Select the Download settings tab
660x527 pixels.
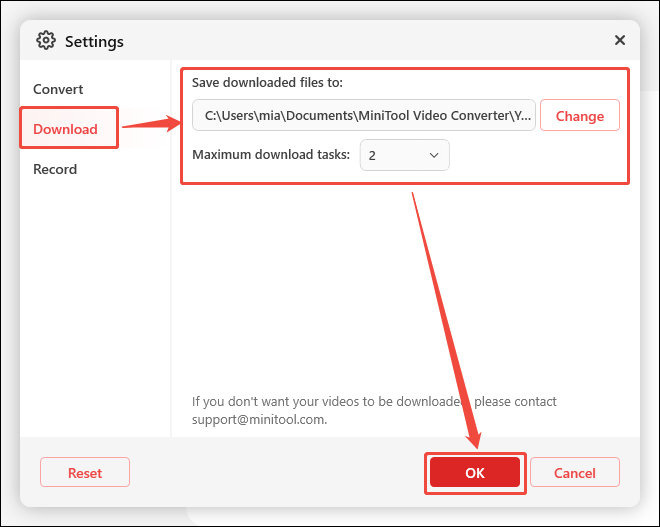[65, 129]
